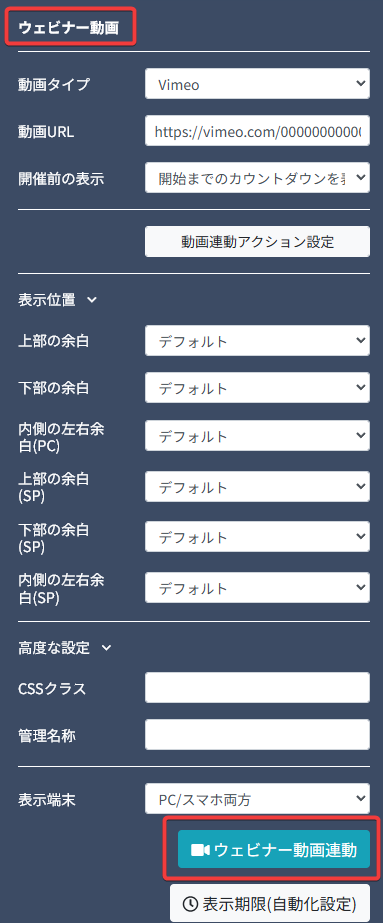Open the 表示端末 PC/スマホ両方 dropdown
The height and width of the screenshot is (923, 383).
coord(257,798)
